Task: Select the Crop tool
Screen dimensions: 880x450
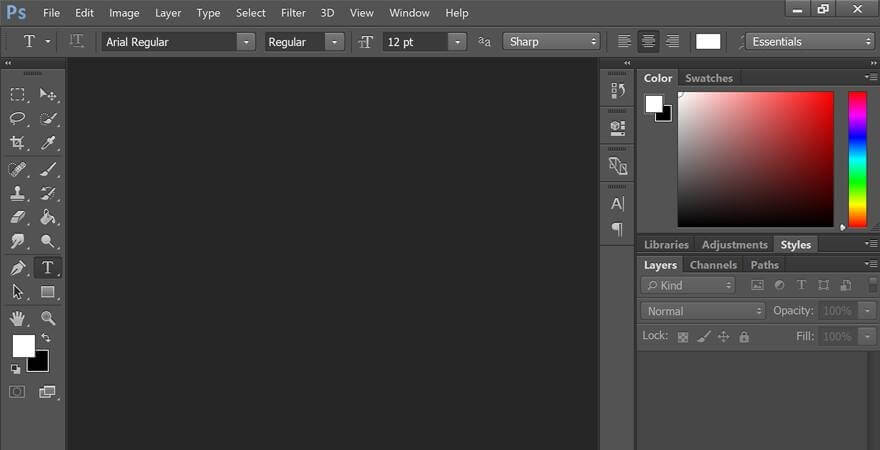Action: pyautogui.click(x=18, y=143)
